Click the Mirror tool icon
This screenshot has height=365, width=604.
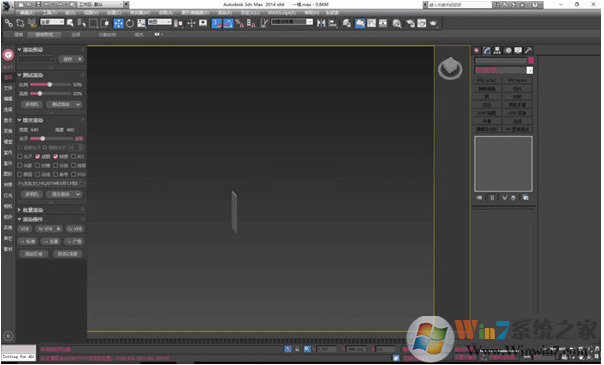pyautogui.click(x=321, y=23)
